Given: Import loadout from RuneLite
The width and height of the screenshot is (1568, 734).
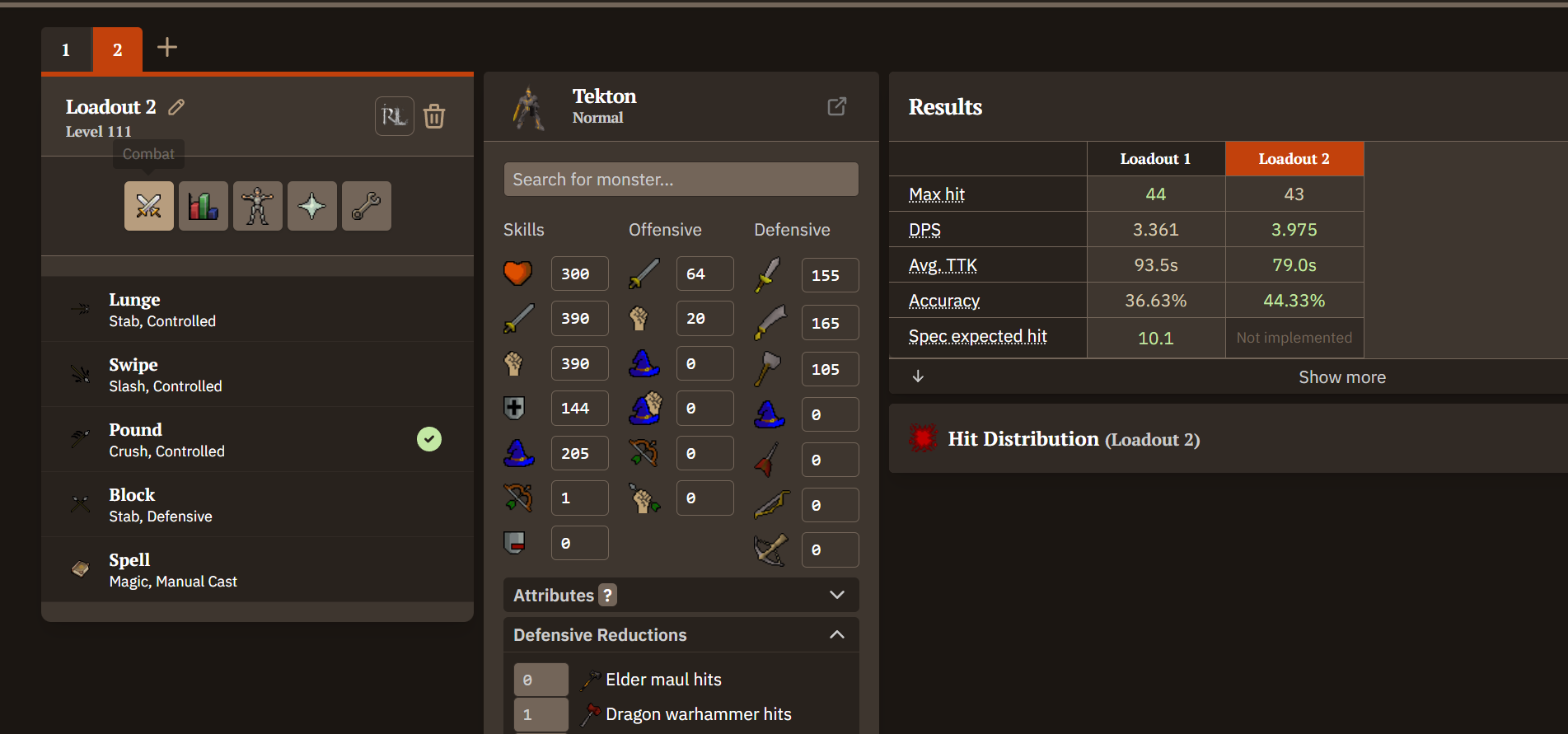Looking at the screenshot, I should [395, 116].
